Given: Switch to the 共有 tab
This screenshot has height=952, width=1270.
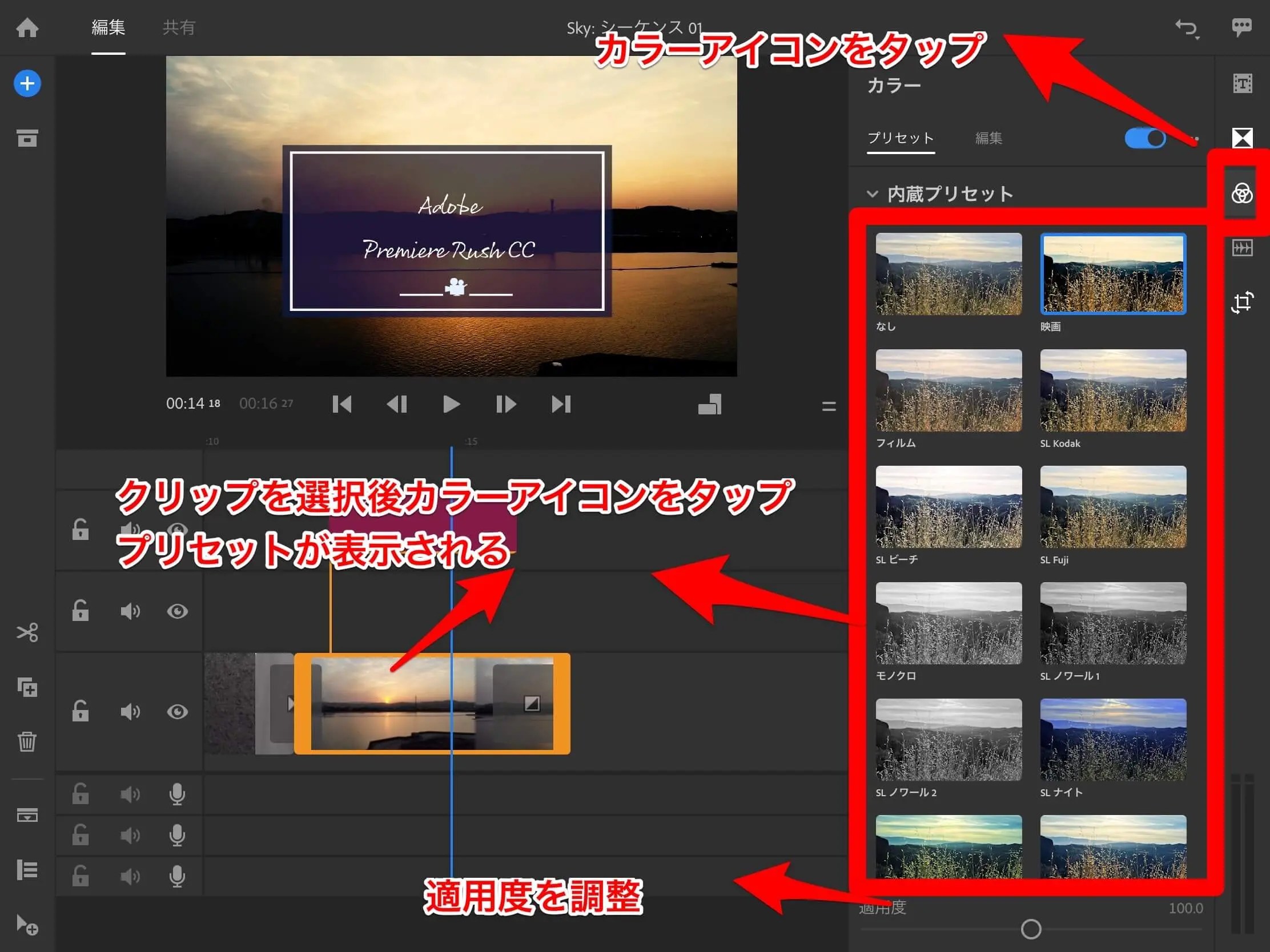Looking at the screenshot, I should point(180,27).
